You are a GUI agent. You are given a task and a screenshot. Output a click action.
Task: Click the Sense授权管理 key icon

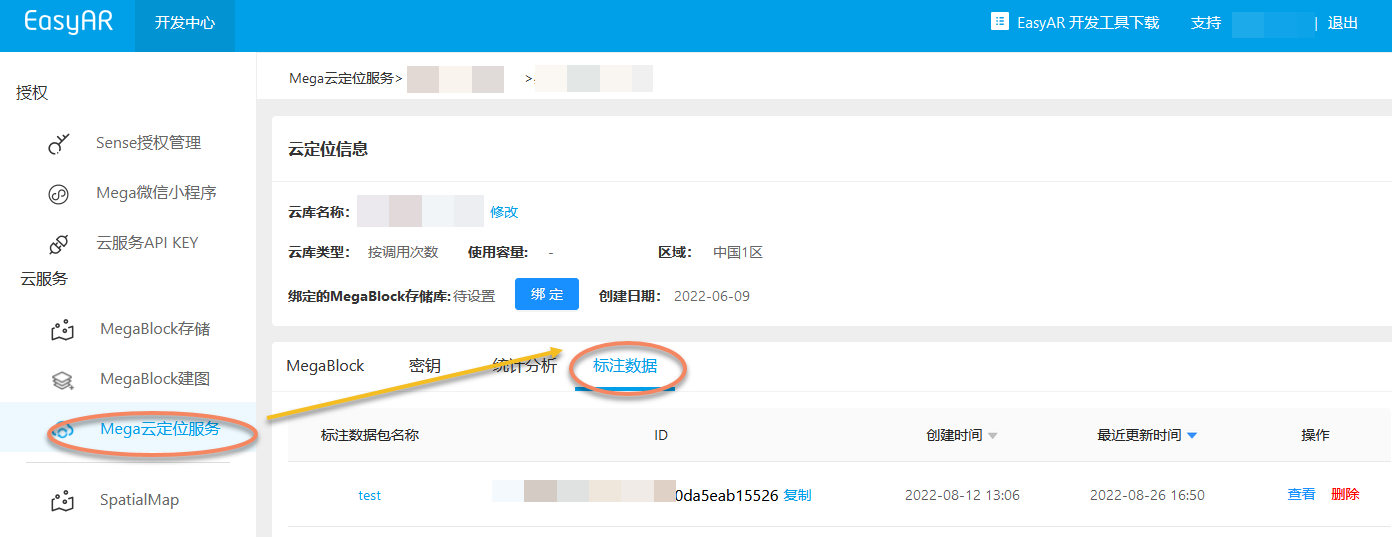pyautogui.click(x=59, y=144)
